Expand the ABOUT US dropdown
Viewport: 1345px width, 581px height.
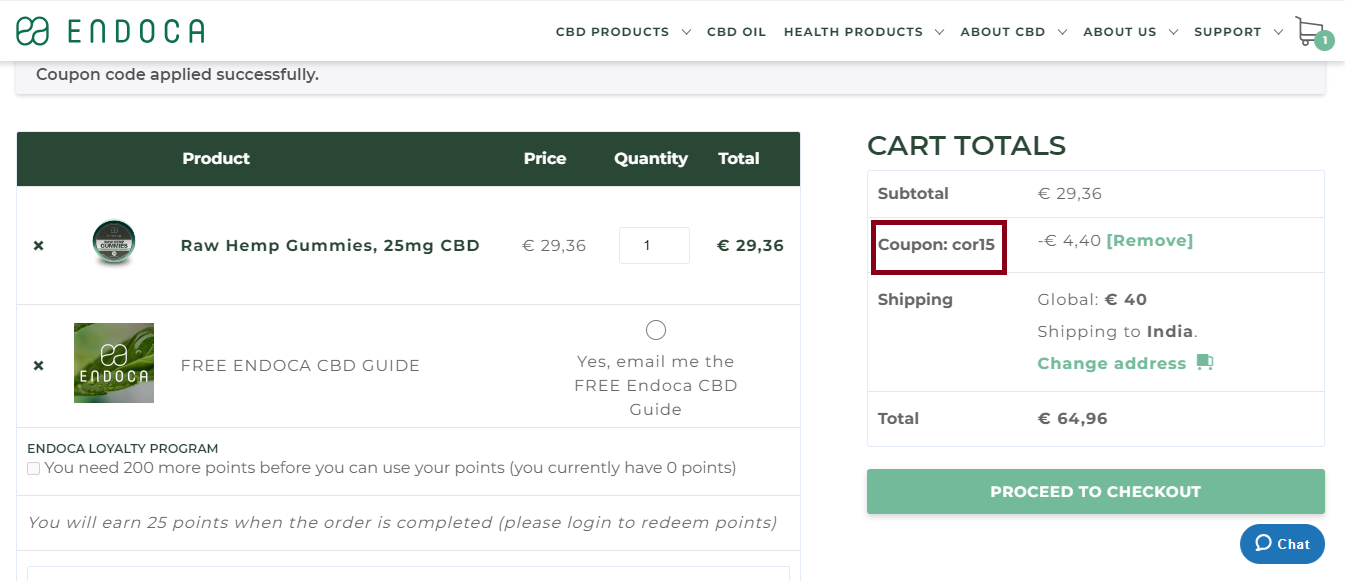[x=1121, y=31]
